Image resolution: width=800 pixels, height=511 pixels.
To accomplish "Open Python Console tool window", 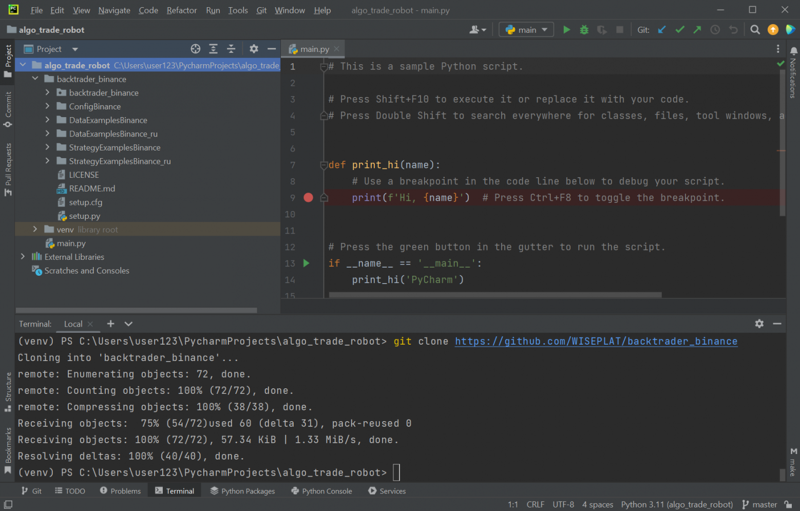I will 321,491.
